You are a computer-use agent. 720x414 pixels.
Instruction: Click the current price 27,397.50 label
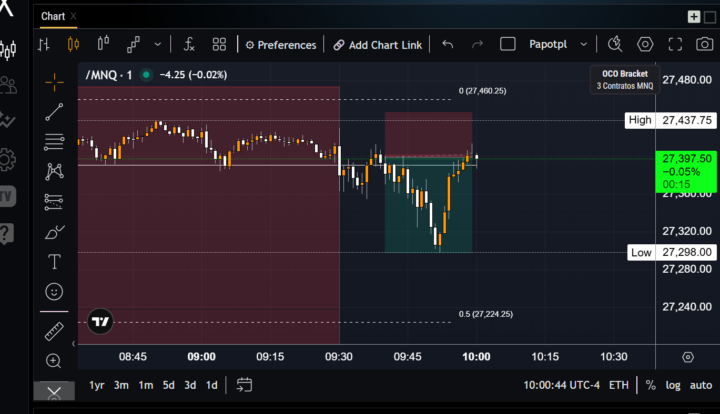686,171
